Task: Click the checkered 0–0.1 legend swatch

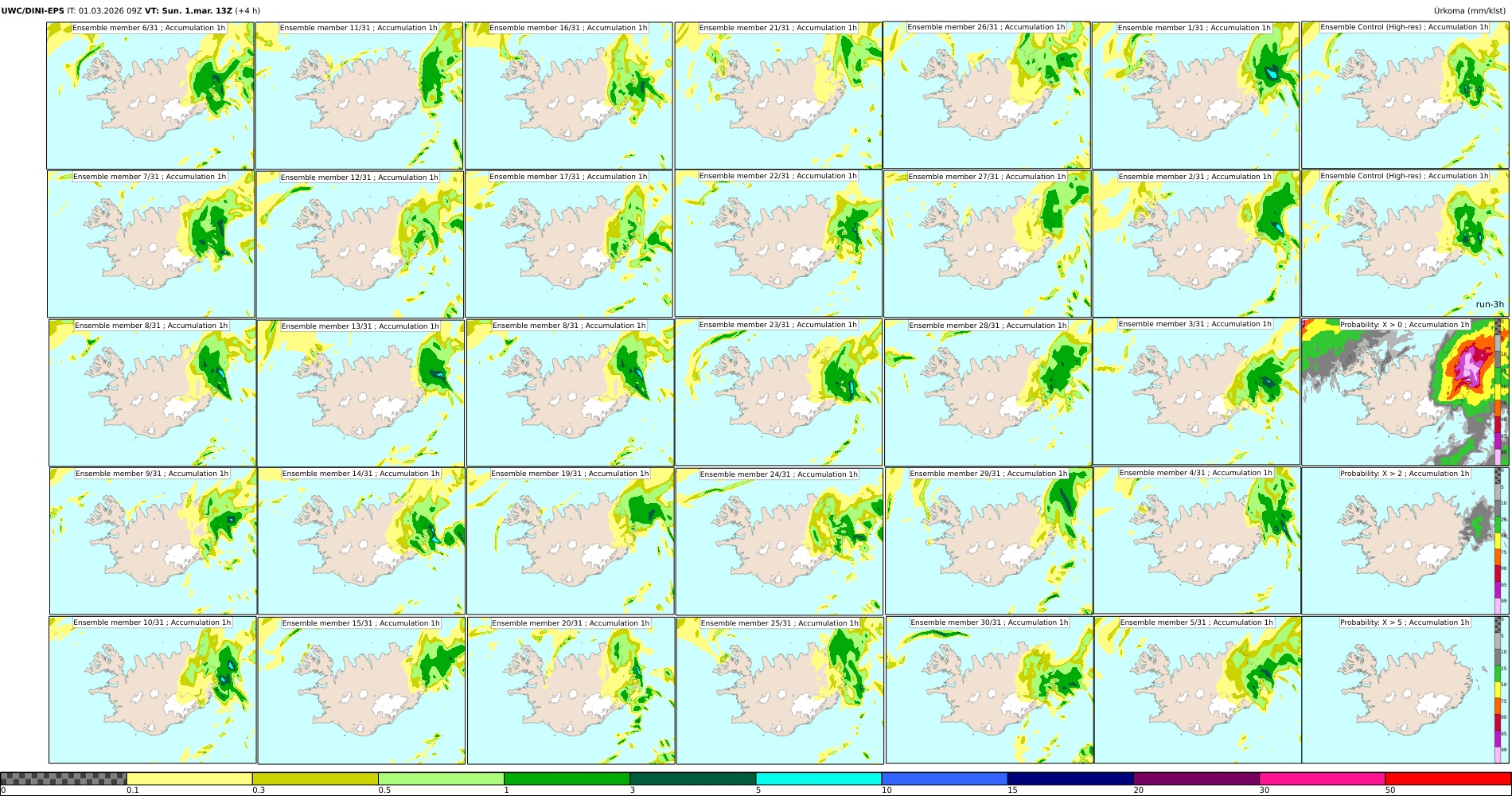Action: pos(64,778)
